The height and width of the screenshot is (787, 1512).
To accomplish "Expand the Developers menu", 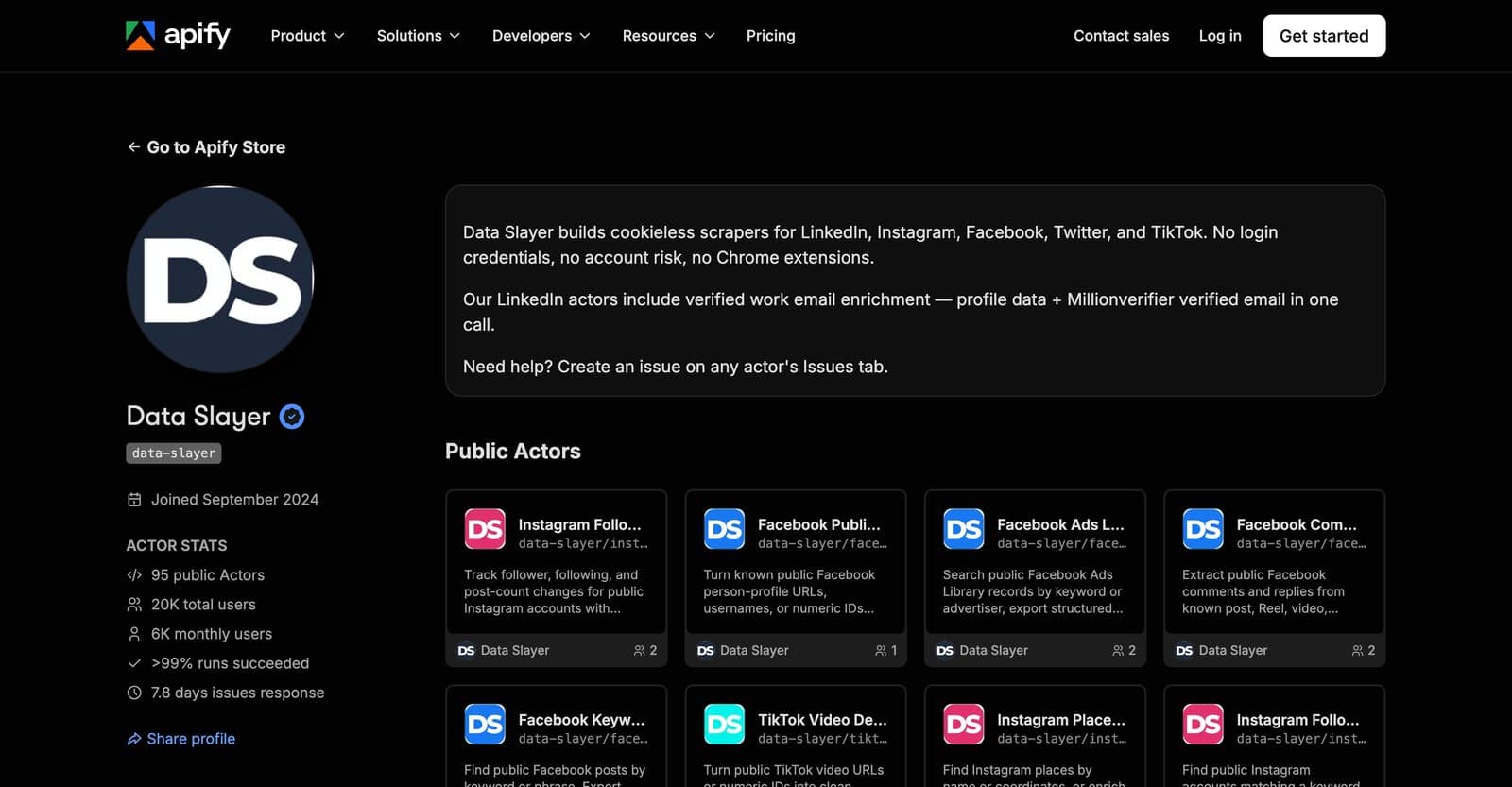I will coord(541,36).
